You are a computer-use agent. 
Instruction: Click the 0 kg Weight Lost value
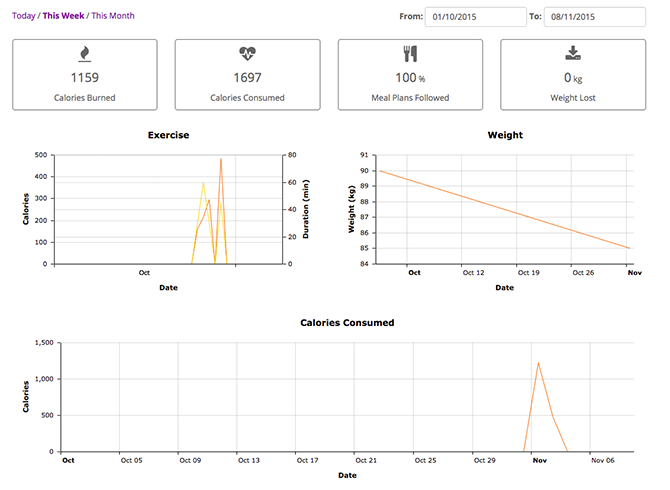pyautogui.click(x=573, y=78)
